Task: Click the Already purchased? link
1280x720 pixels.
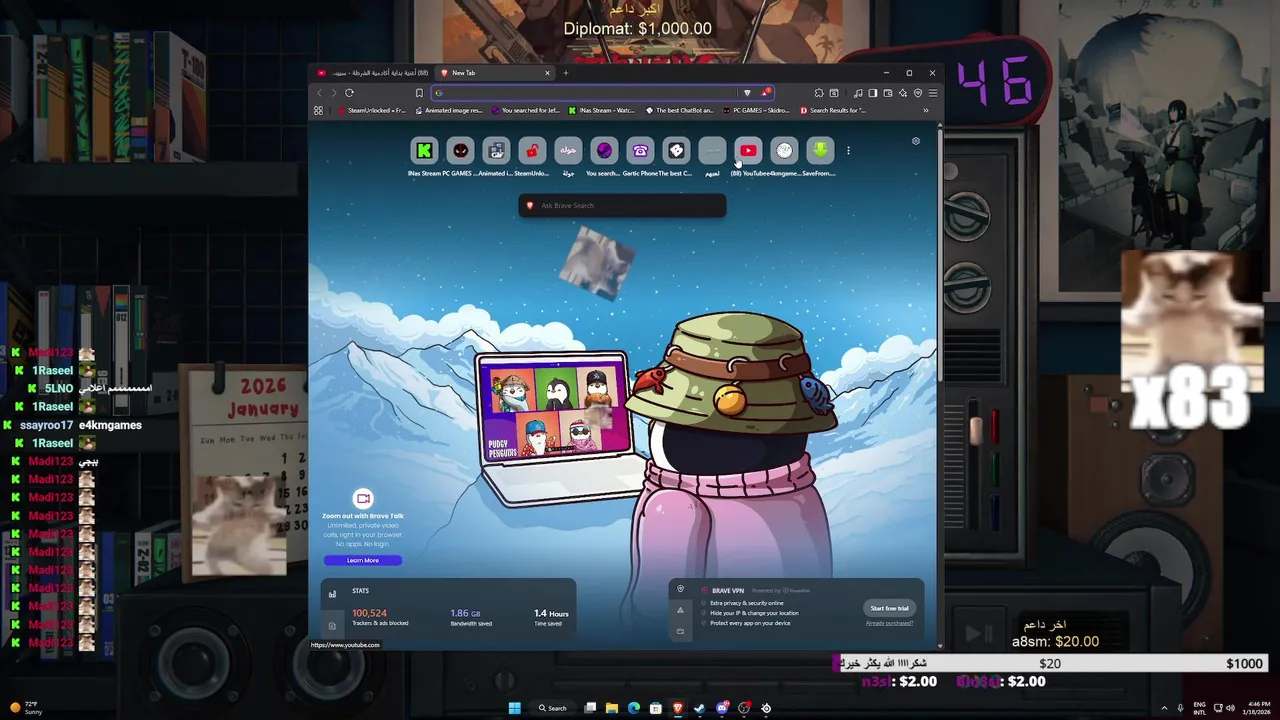Action: [889, 623]
